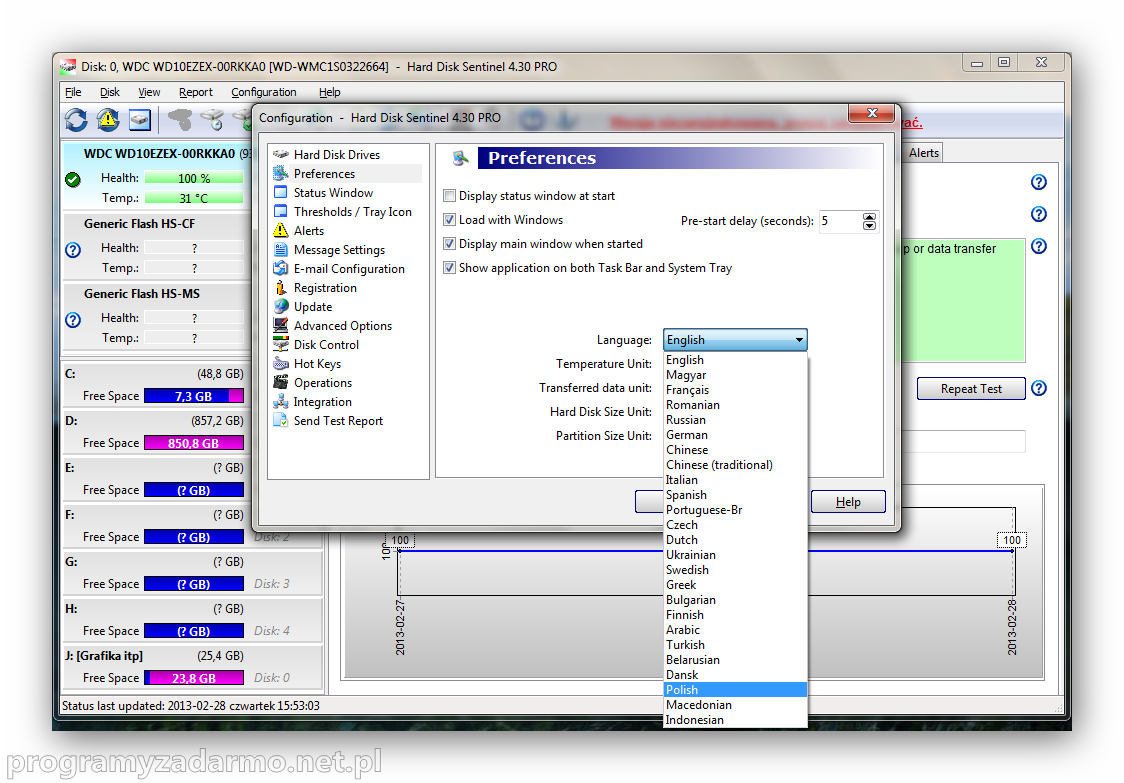This screenshot has height=783, width=1124.
Task: Open the Help menu in the menu bar
Action: 330,92
